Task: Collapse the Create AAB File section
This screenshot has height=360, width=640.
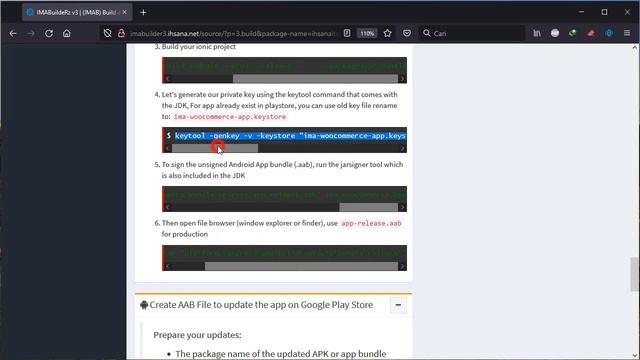Action: point(398,305)
